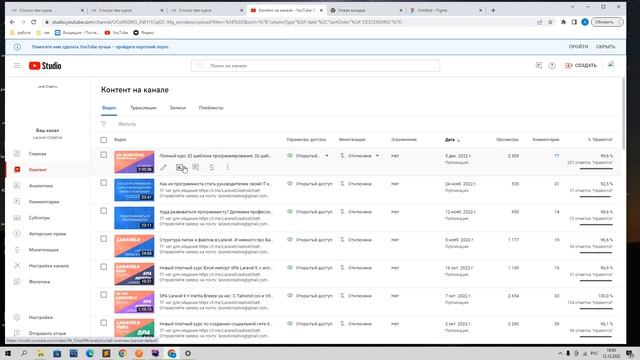Screen dimensions: 640x360
Task: Click the YouTube Studio logo
Action: click(45, 66)
